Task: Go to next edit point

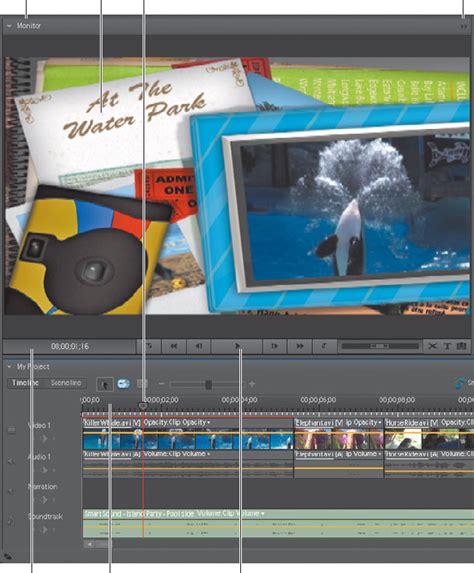Action: [324, 346]
